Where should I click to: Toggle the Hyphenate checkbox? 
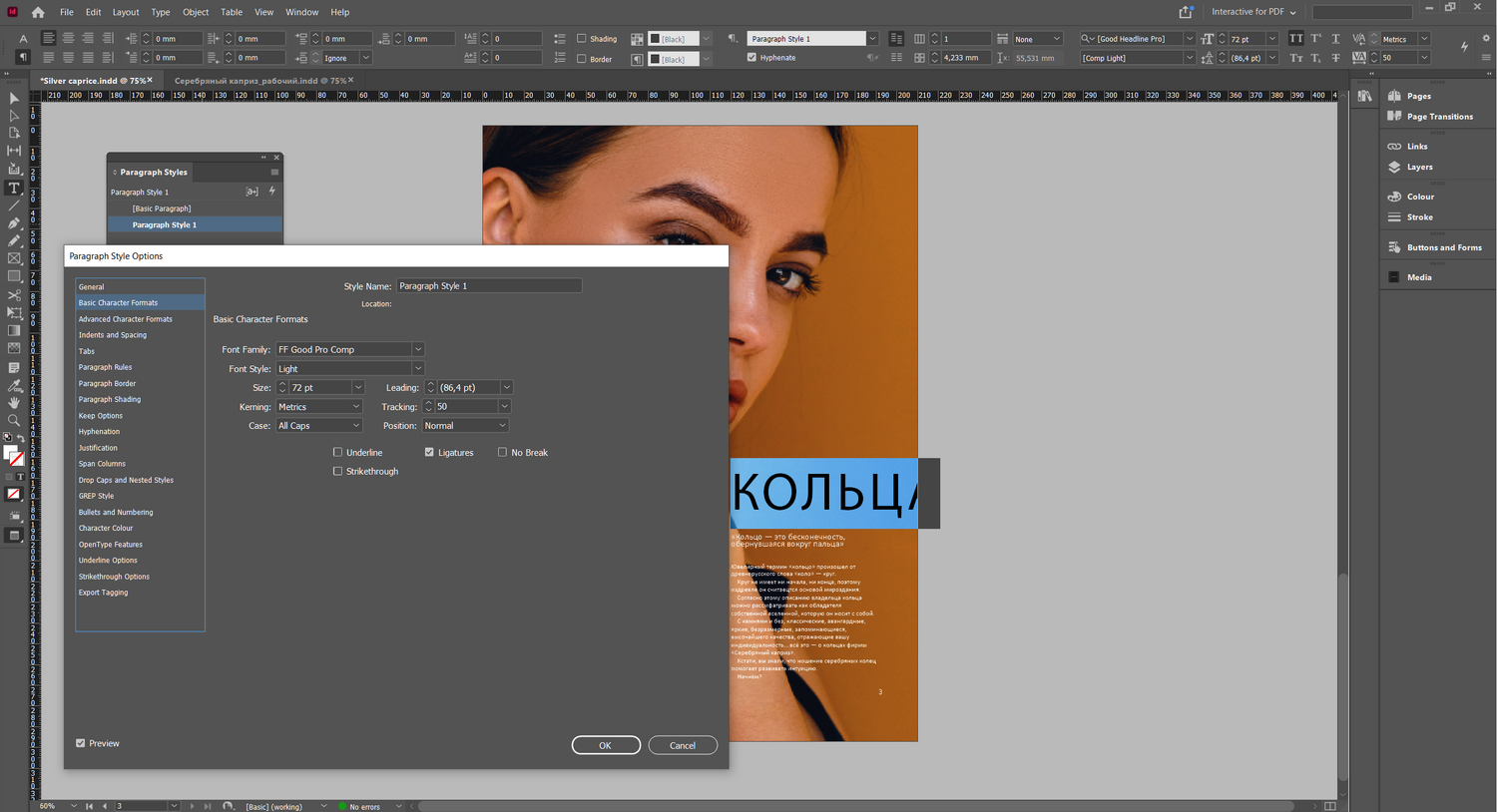click(x=751, y=58)
